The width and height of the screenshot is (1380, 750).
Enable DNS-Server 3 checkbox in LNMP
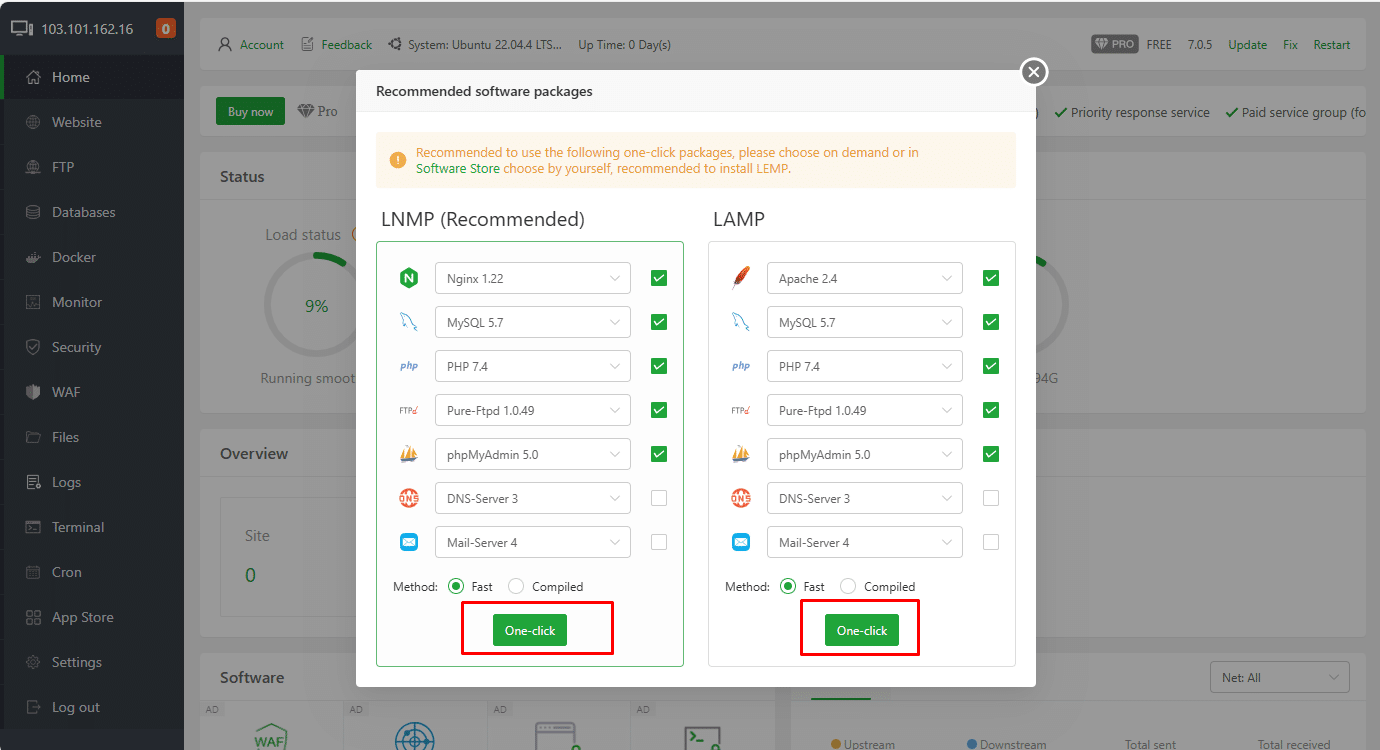(659, 498)
